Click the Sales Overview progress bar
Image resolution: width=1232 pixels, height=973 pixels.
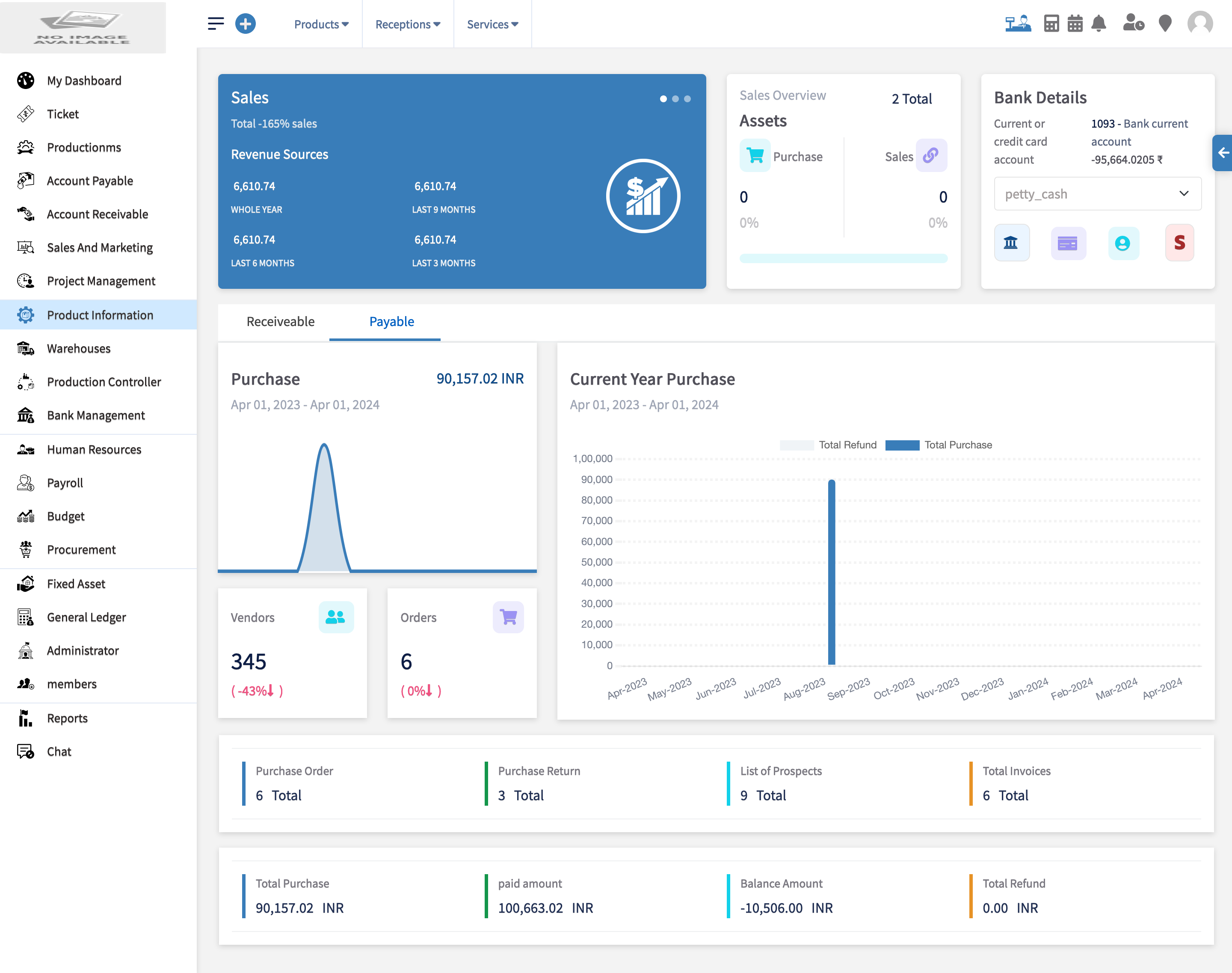pos(844,258)
